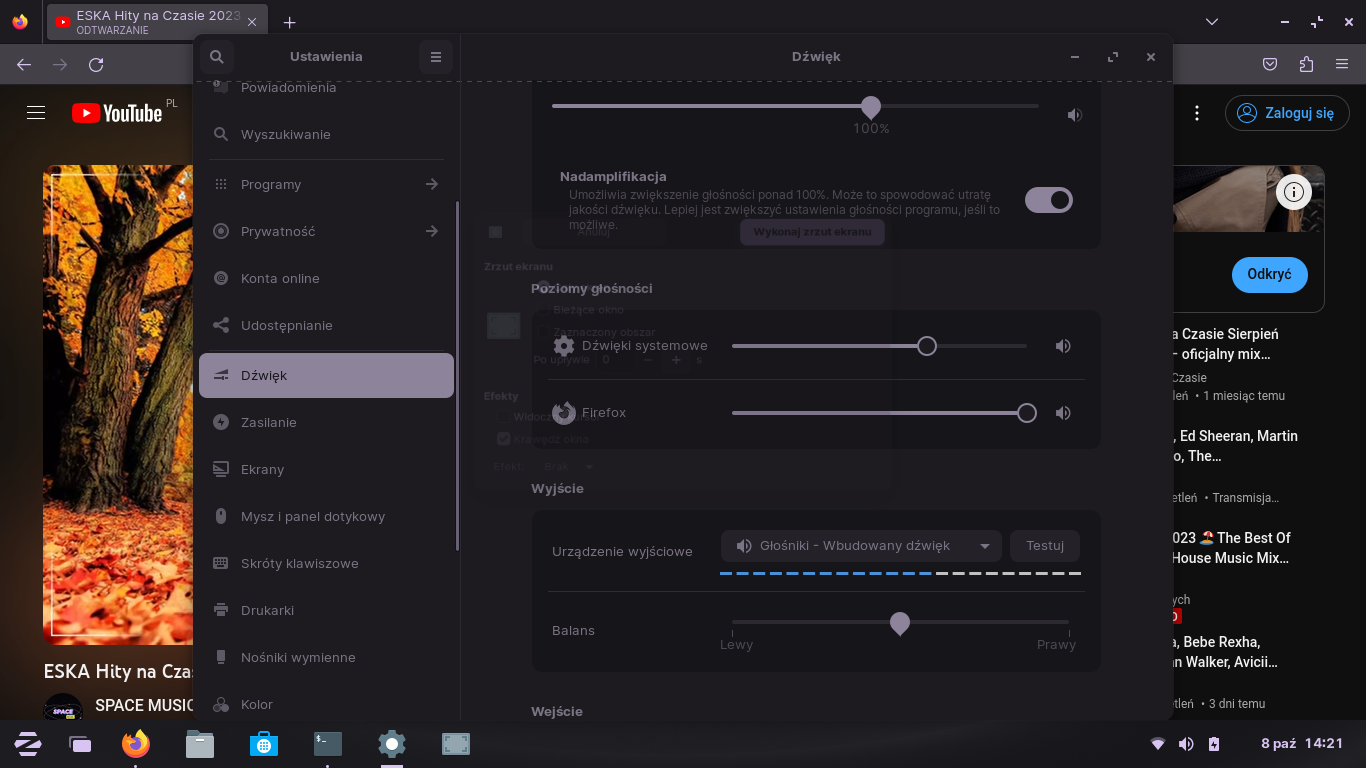Image resolution: width=1366 pixels, height=768 pixels.
Task: Click the autumn trees video thumbnail
Action: pos(118,405)
